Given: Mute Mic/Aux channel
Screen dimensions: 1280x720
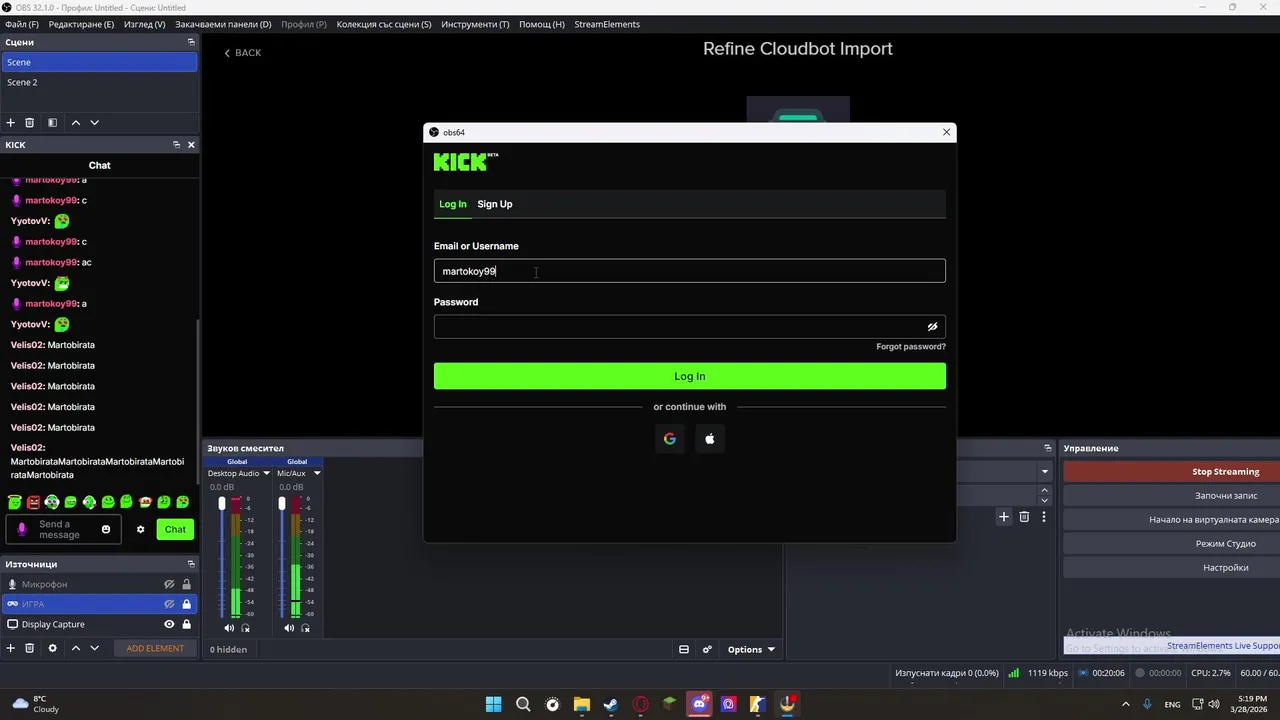Looking at the screenshot, I should pyautogui.click(x=289, y=628).
